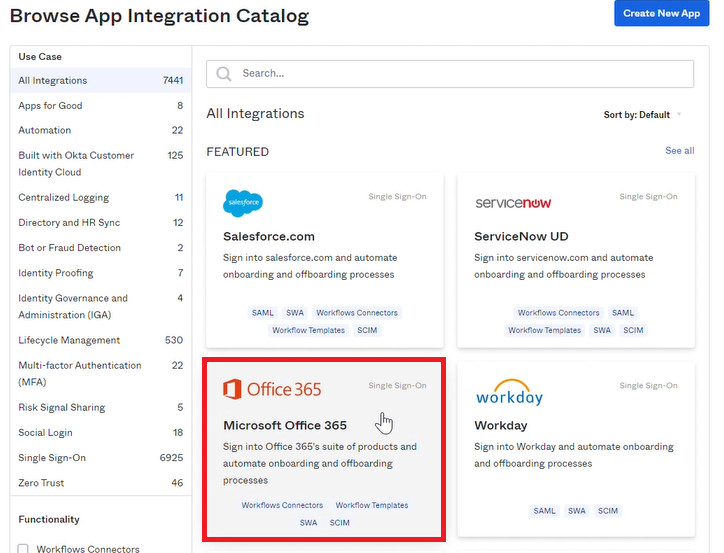Click the ServiceNow logo
Screen dimensions: 724x553
coord(513,203)
